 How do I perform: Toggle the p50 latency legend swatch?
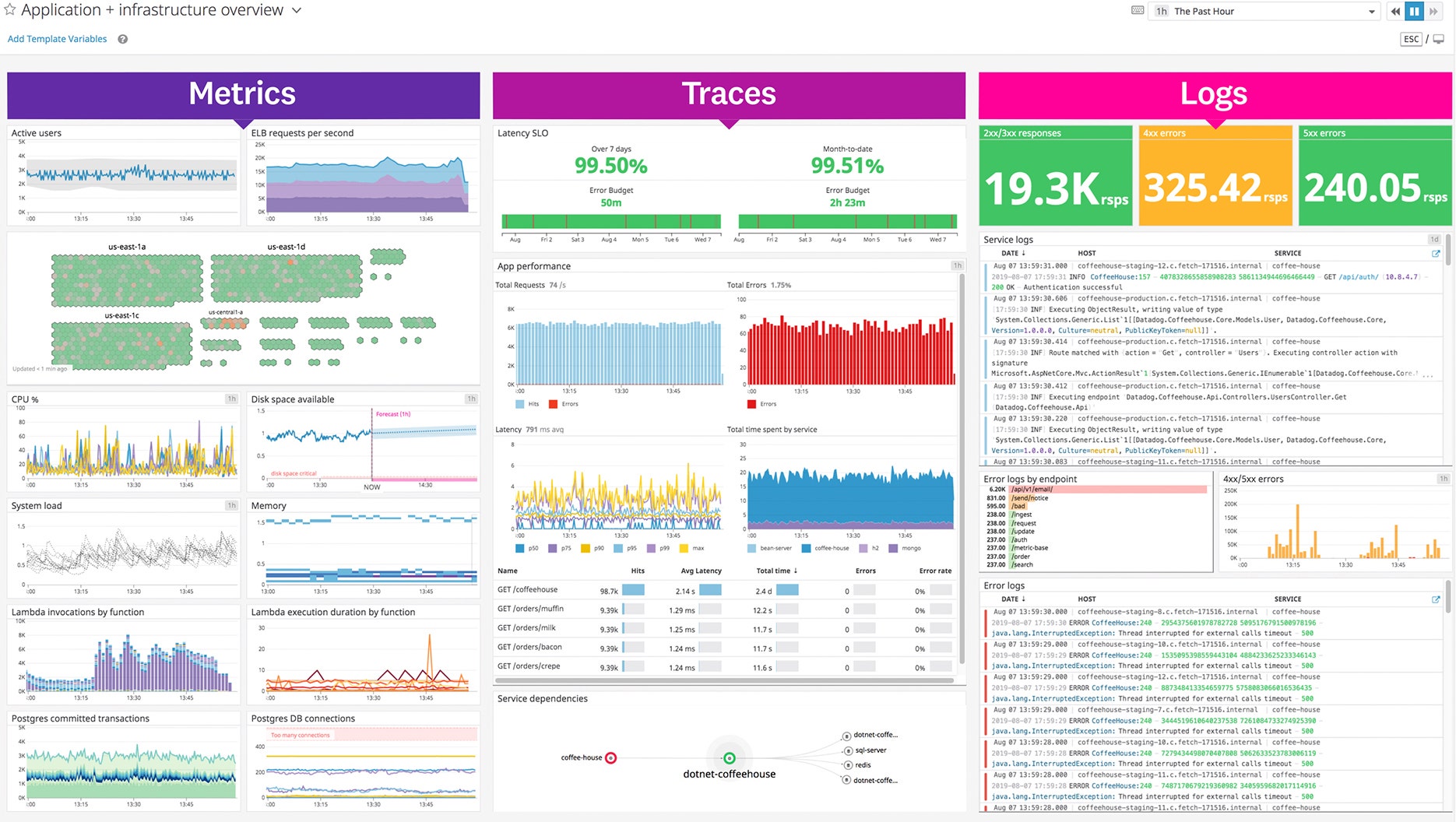(520, 548)
